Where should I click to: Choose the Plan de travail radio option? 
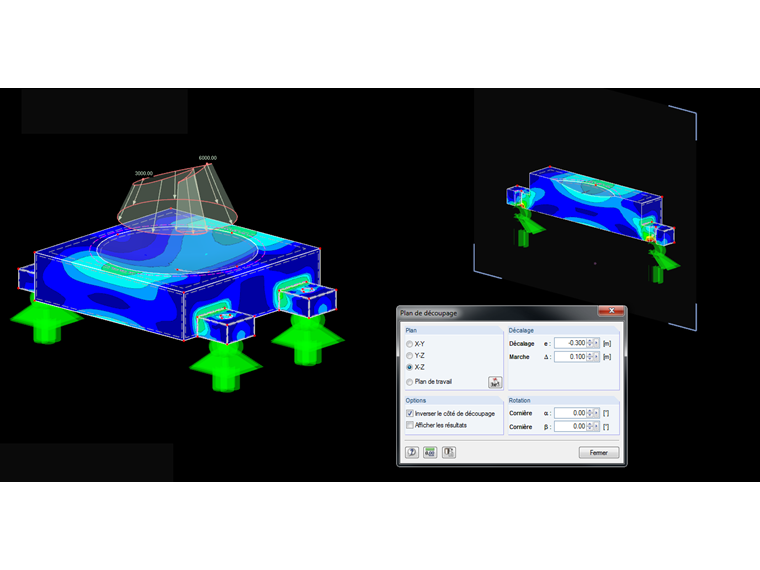tap(410, 382)
